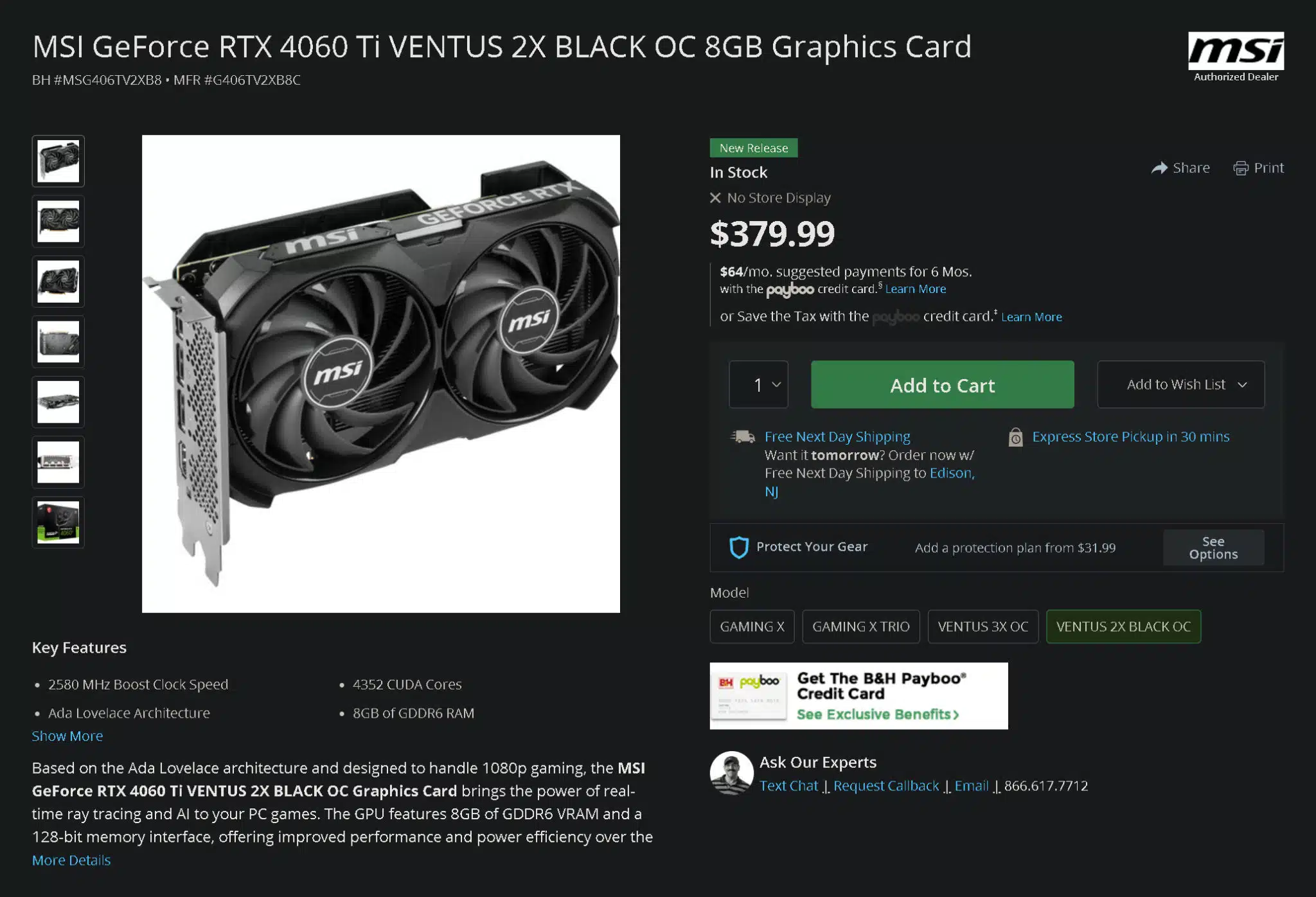Expand the Add to Wish List dropdown
This screenshot has width=1316, height=897.
tap(1180, 384)
